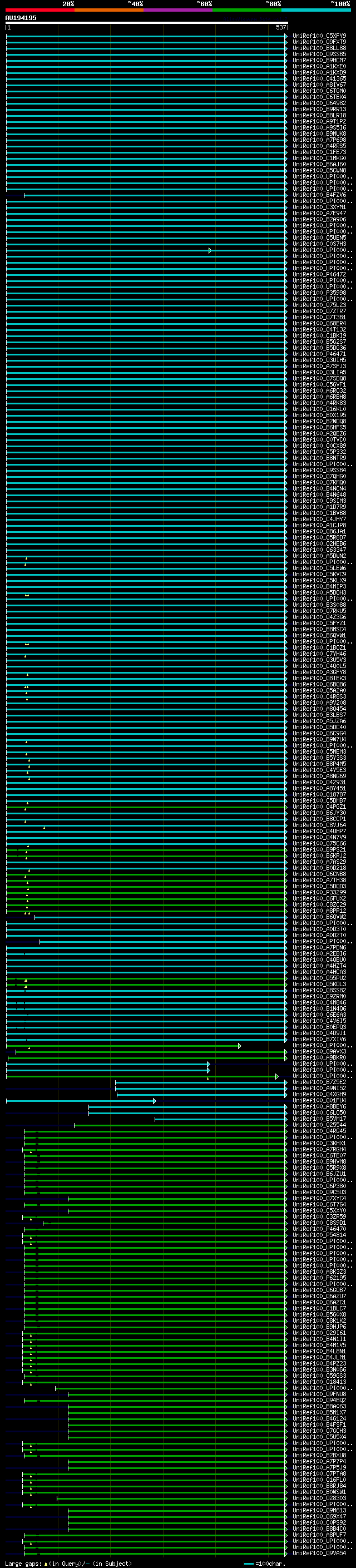Click the red ~20% identity color segment

coord(39,10)
